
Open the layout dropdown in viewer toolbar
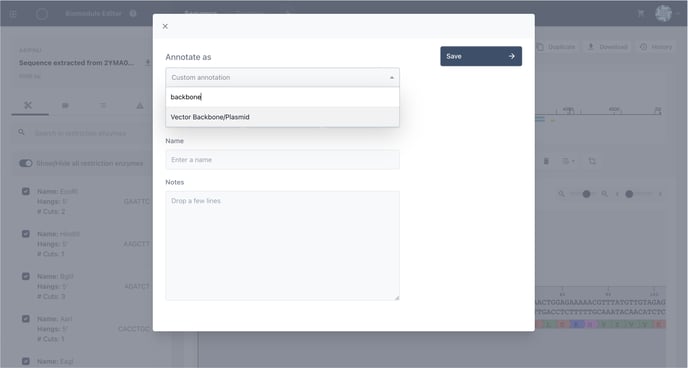coord(568,161)
